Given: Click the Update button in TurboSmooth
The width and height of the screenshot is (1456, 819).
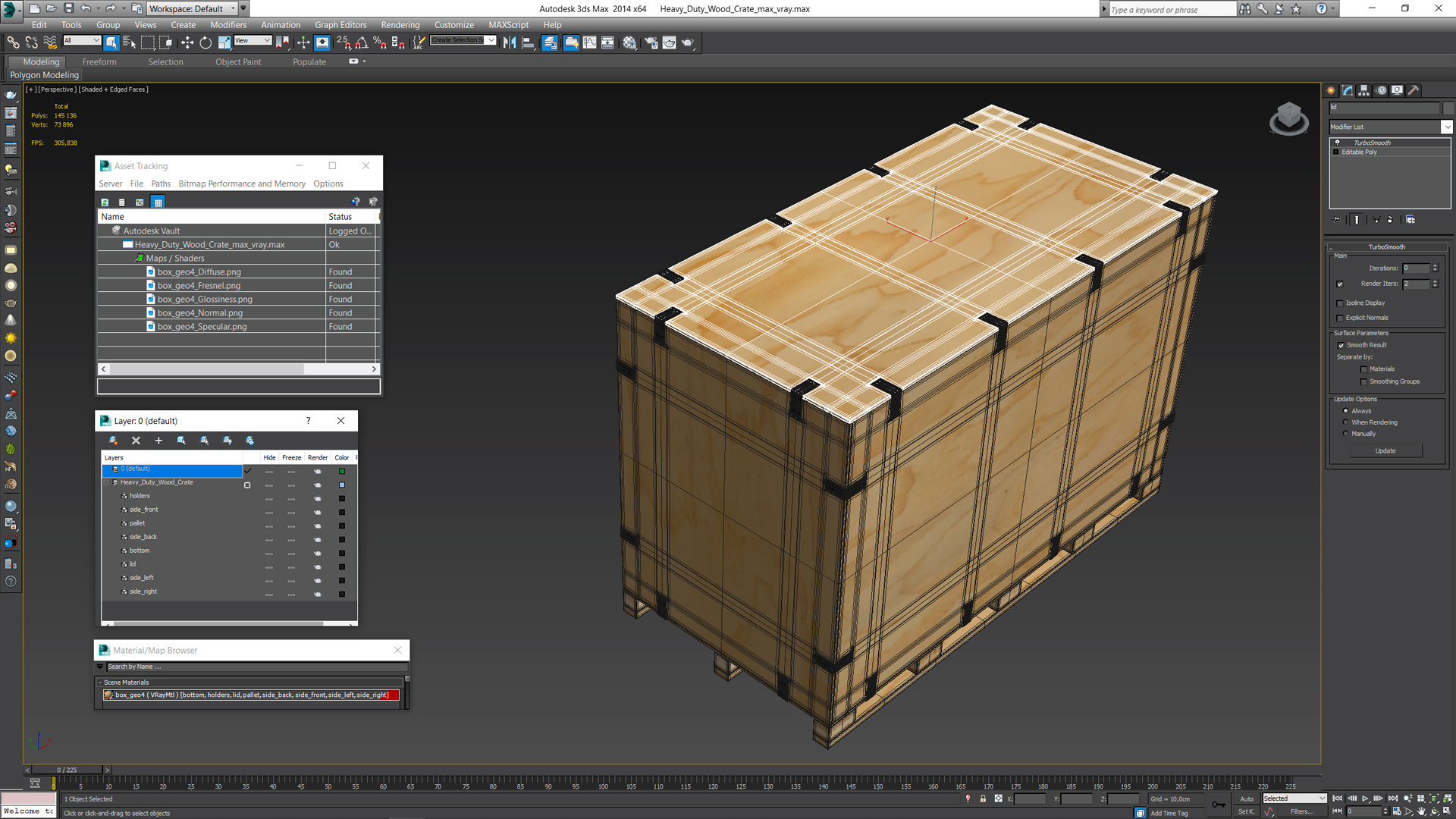Looking at the screenshot, I should pos(1385,450).
